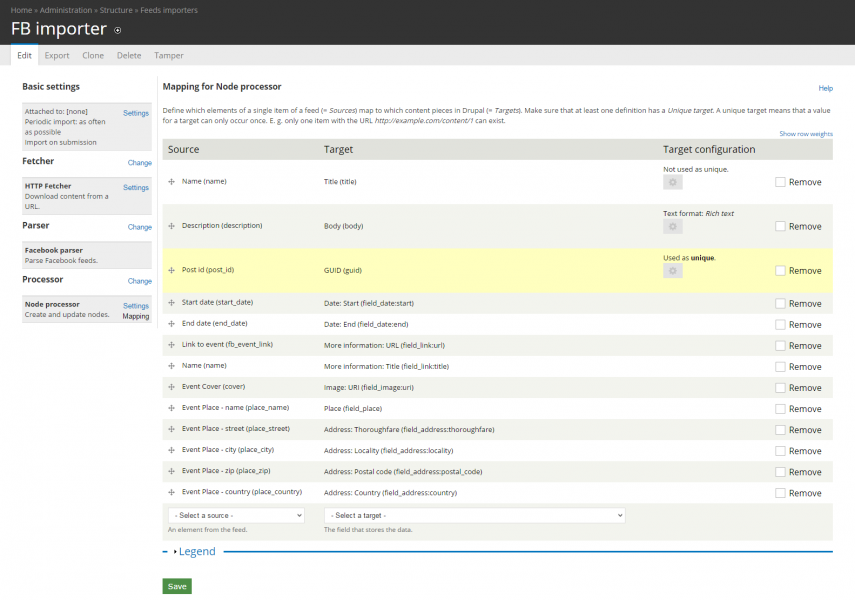Screen dimensions: 855x600
Task: Click Show row weights link
Action: [806, 134]
